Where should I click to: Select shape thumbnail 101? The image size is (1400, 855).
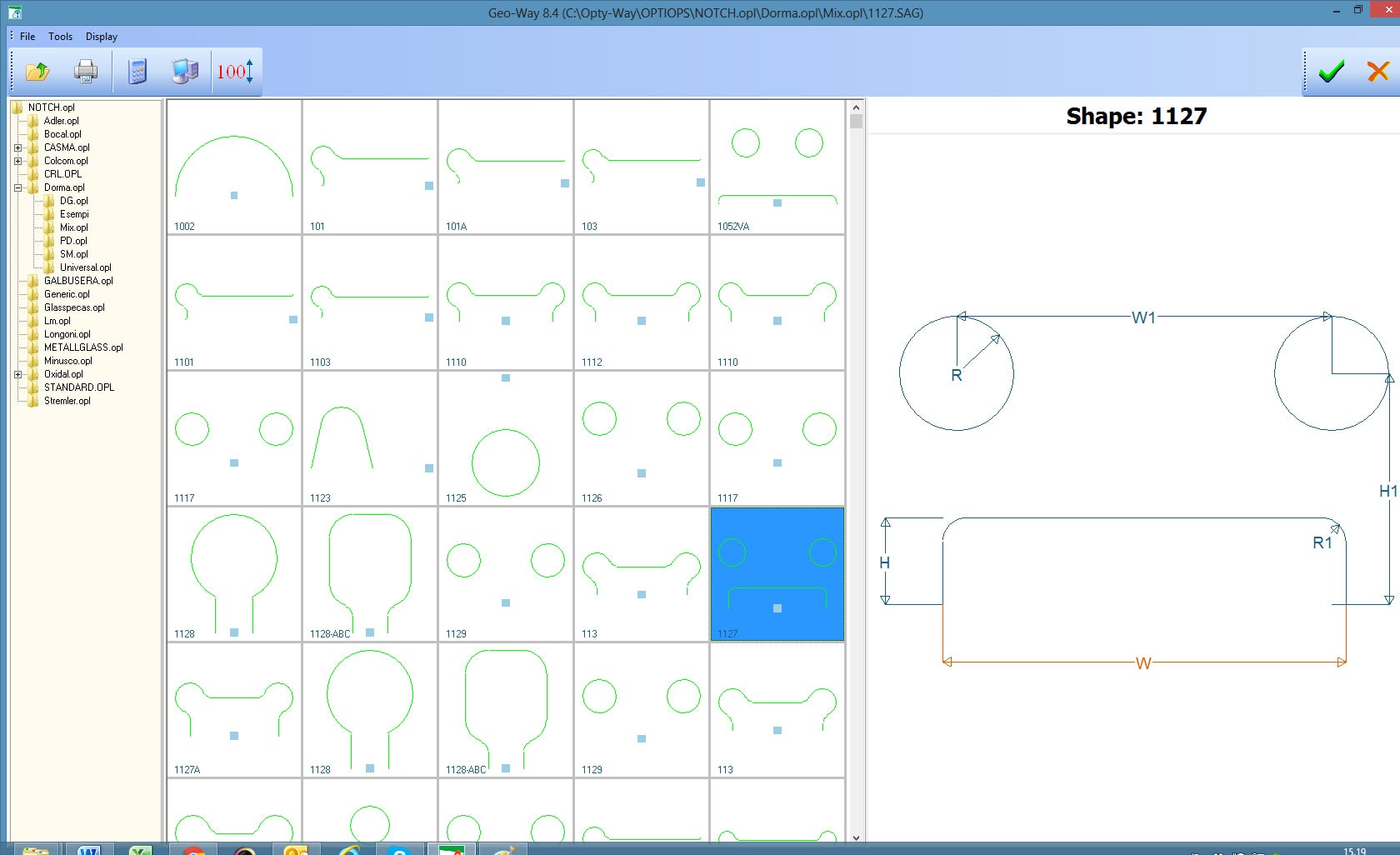(x=370, y=167)
